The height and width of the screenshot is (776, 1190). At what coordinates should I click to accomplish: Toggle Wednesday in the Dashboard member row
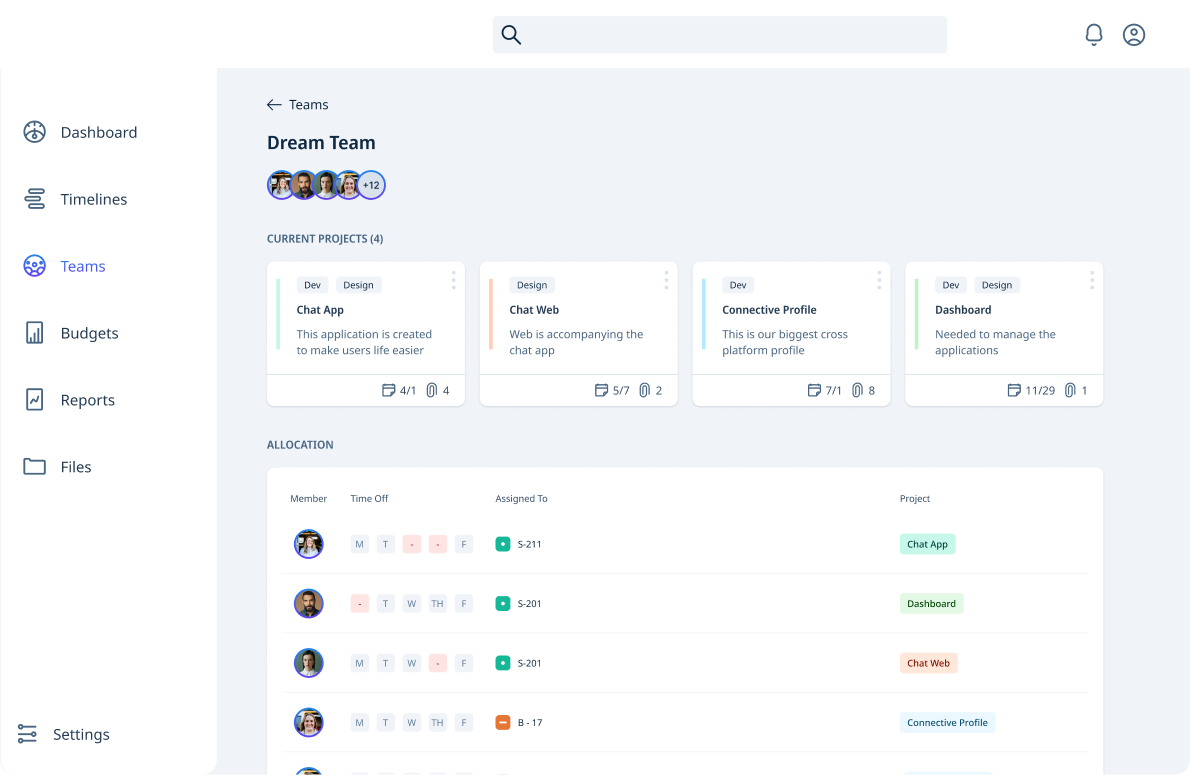(411, 604)
